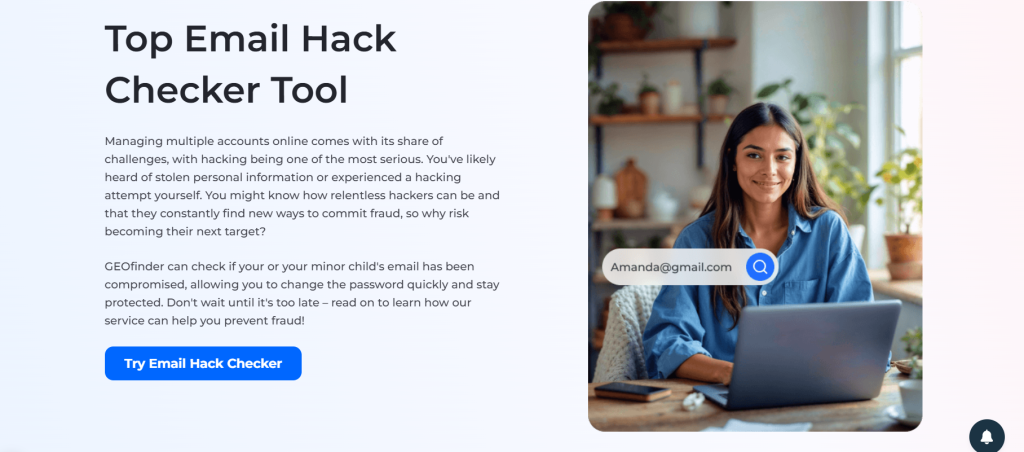Select the GEOfinder word in the paragraph
The height and width of the screenshot is (452, 1024).
click(135, 266)
